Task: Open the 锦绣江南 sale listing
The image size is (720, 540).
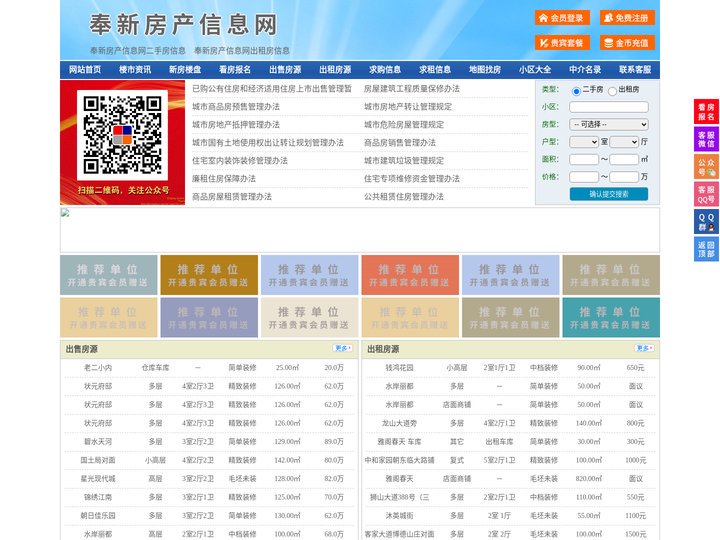Action: [x=98, y=497]
